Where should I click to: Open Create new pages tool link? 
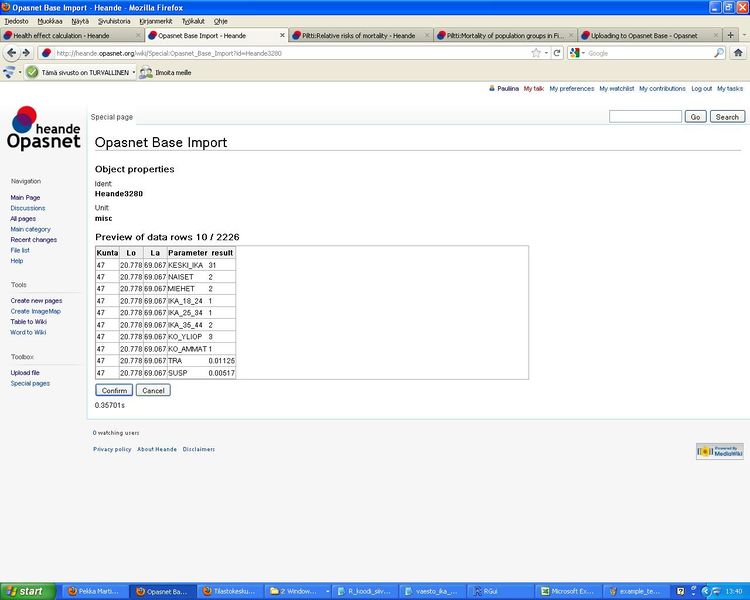(x=36, y=300)
